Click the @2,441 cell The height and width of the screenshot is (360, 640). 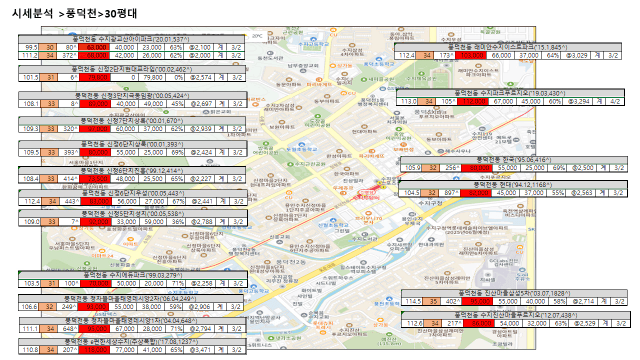tap(202, 201)
